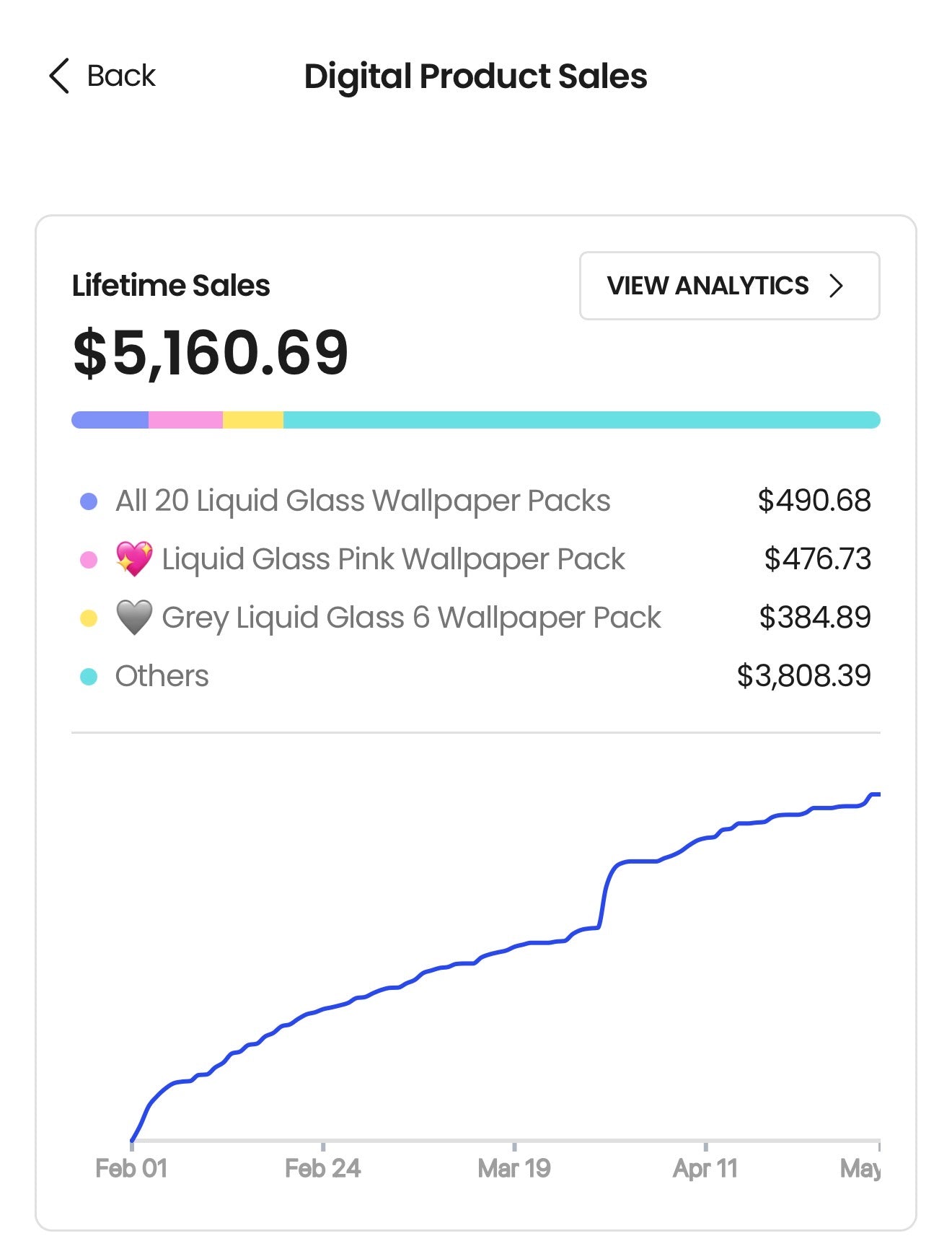952x1254 pixels.
Task: Click the purple segment of sales bar
Action: (x=110, y=420)
